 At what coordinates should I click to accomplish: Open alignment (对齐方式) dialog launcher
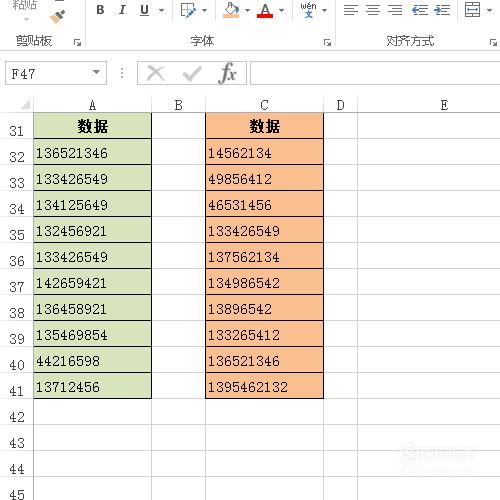coord(493,42)
